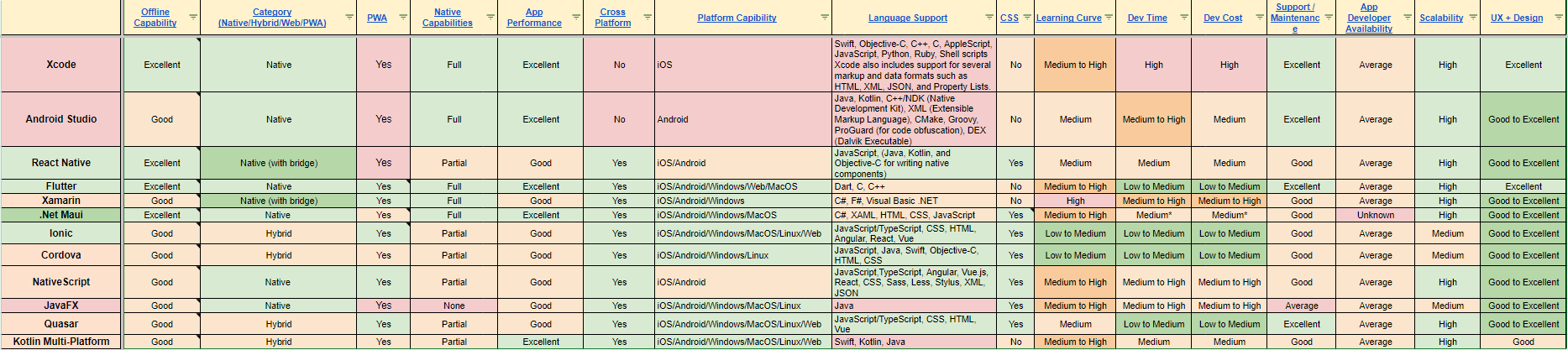Click the Platform Capability header link
The image size is (1568, 350).
coord(737,18)
